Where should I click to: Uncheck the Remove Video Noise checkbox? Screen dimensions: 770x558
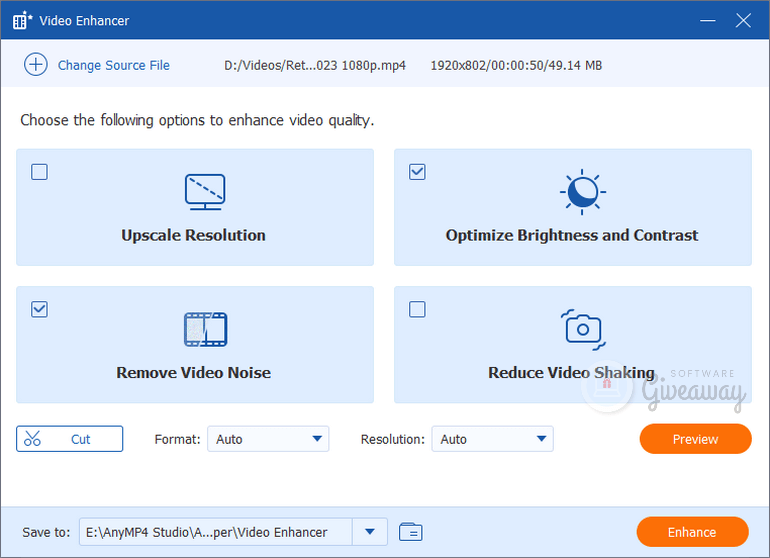(39, 309)
